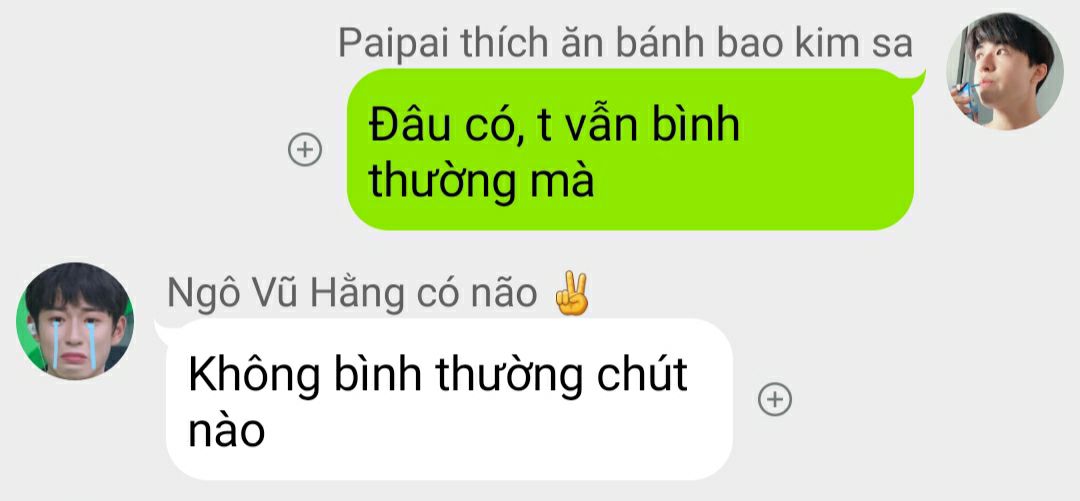Select the white message bubble
This screenshot has height=501, width=1080.
pos(446,399)
